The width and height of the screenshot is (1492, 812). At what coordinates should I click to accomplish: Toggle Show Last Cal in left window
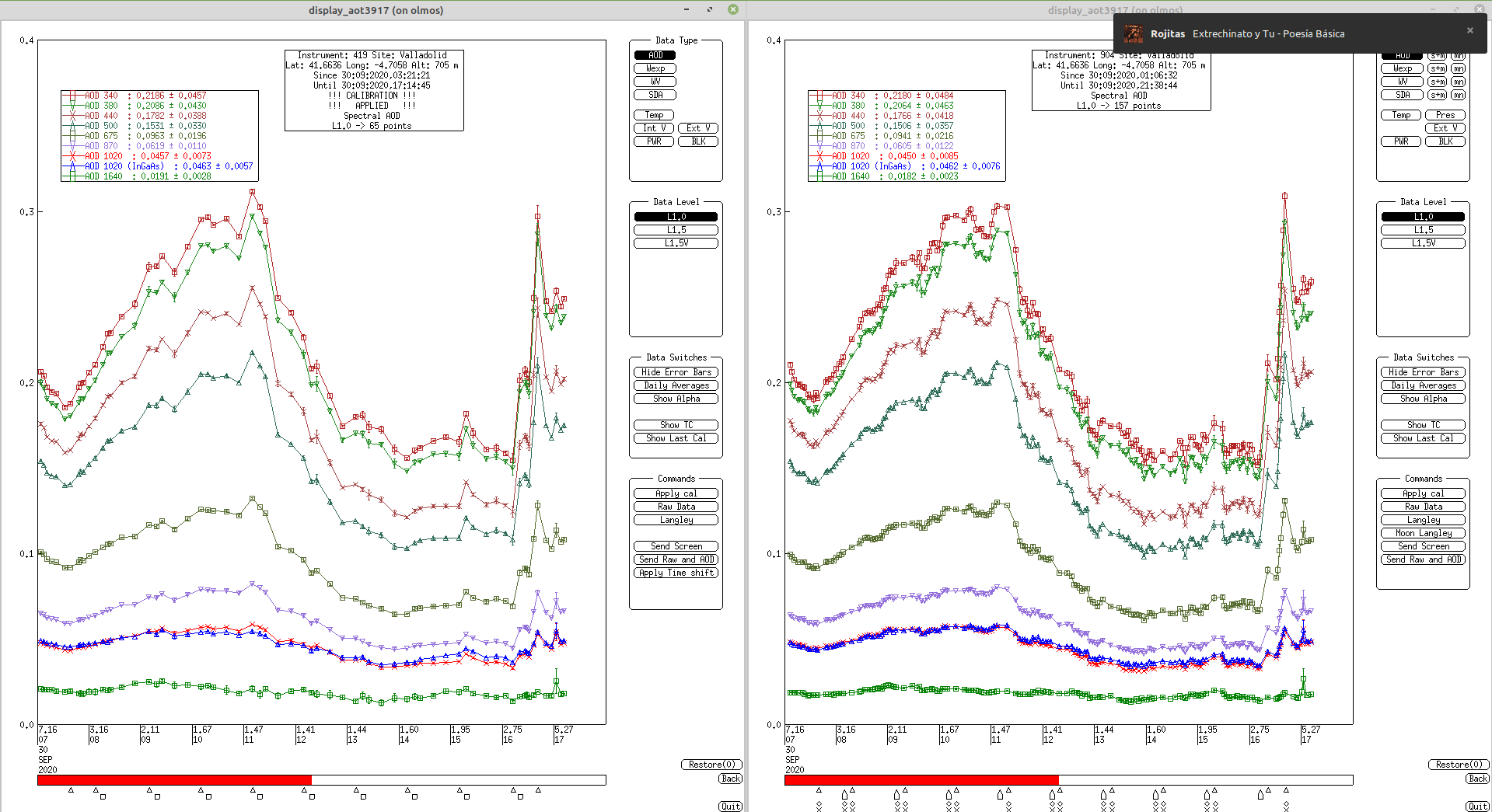click(676, 438)
